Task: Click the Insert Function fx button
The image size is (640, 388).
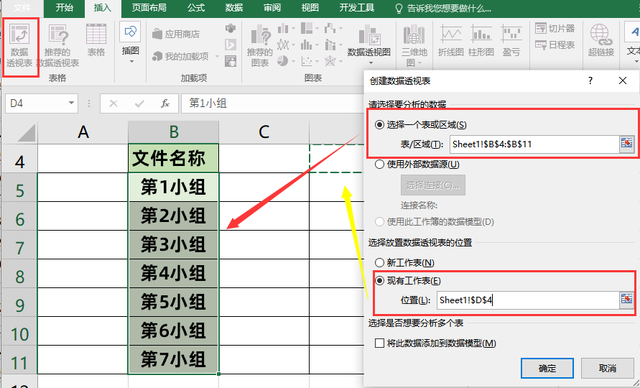Action: point(165,104)
